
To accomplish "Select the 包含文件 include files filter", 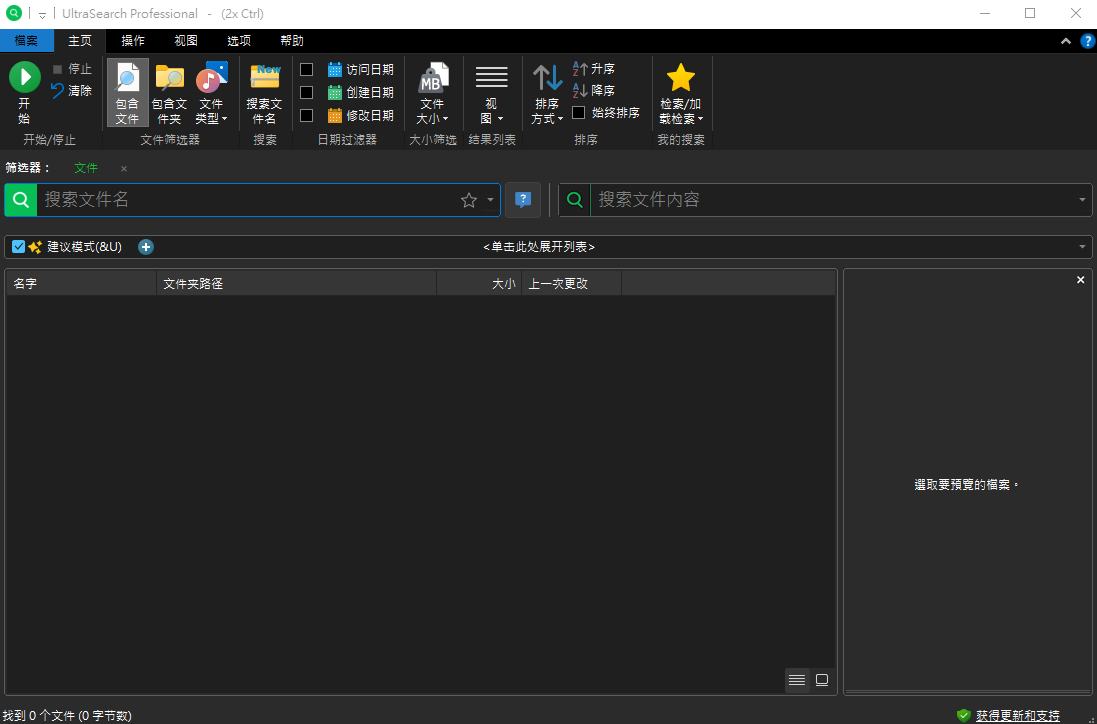I will click(x=127, y=92).
